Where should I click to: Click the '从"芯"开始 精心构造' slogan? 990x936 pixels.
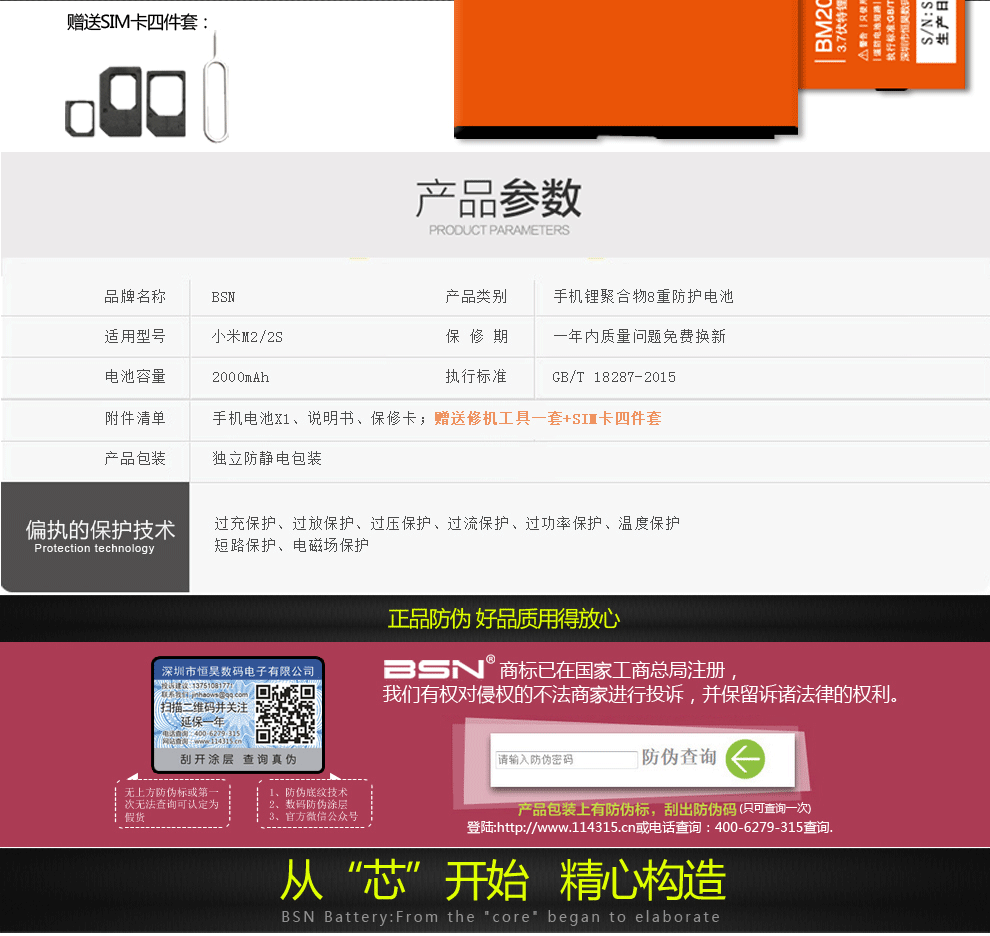tap(503, 880)
